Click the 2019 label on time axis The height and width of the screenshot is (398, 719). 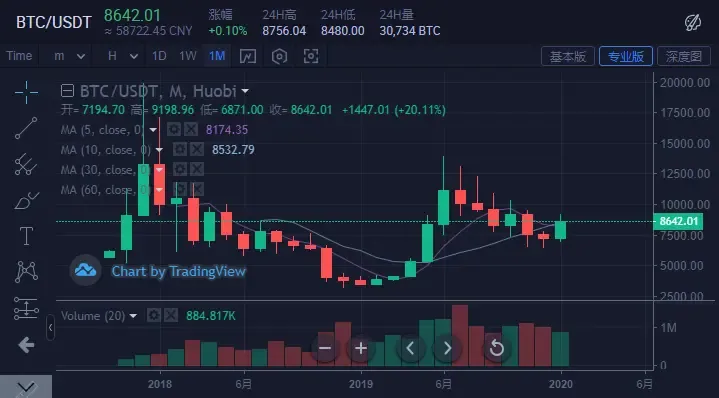361,383
